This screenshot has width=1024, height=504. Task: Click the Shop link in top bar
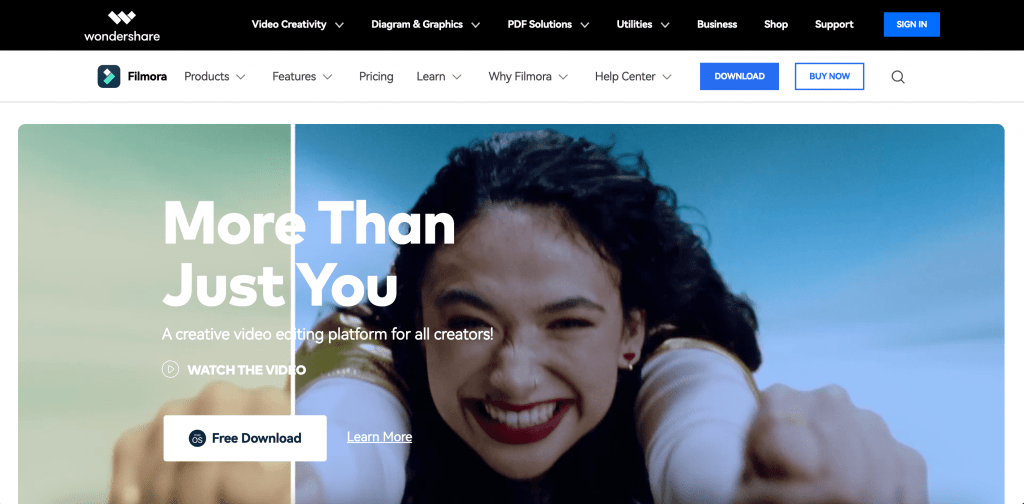pyautogui.click(x=776, y=24)
